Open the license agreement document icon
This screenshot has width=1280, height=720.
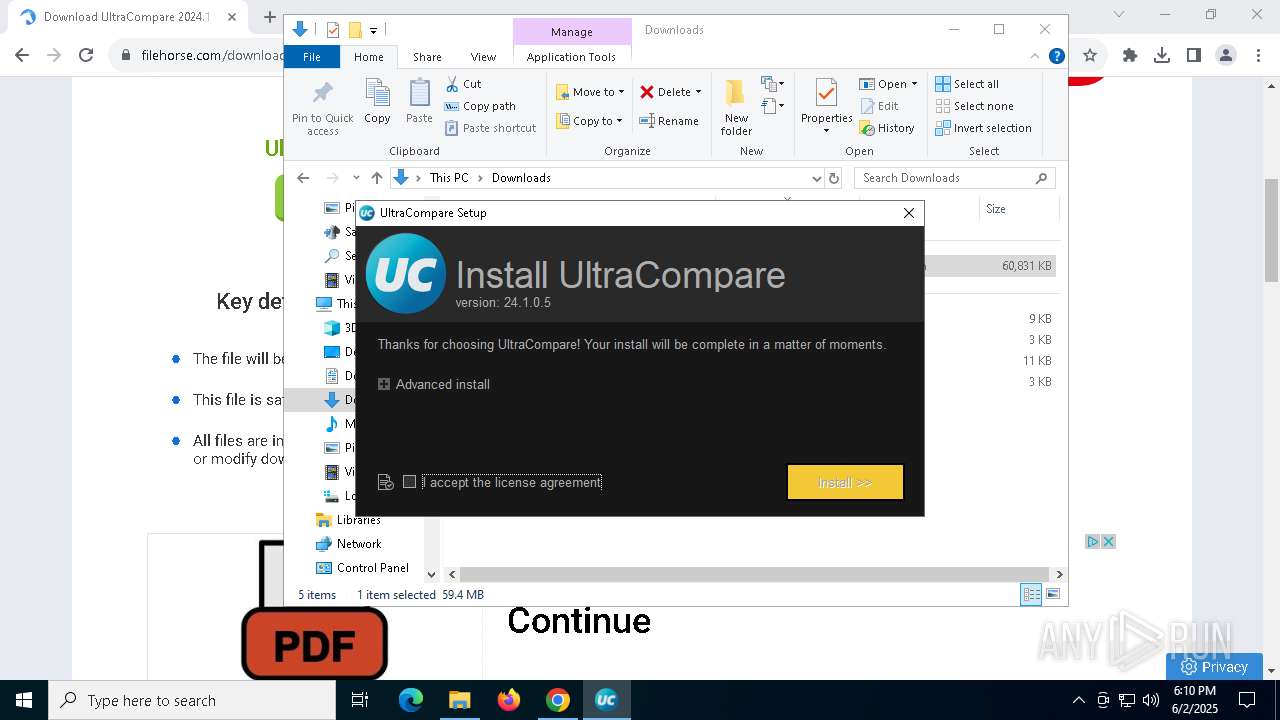(386, 482)
